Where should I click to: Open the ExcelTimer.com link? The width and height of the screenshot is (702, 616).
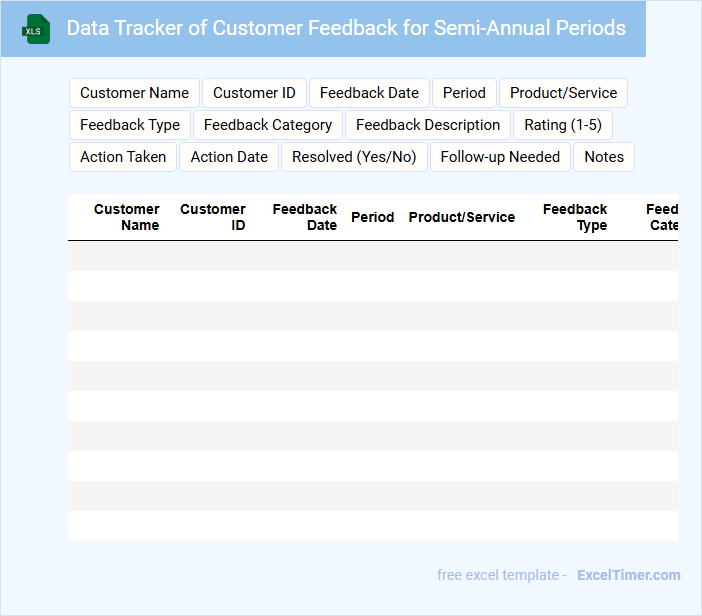pos(629,575)
